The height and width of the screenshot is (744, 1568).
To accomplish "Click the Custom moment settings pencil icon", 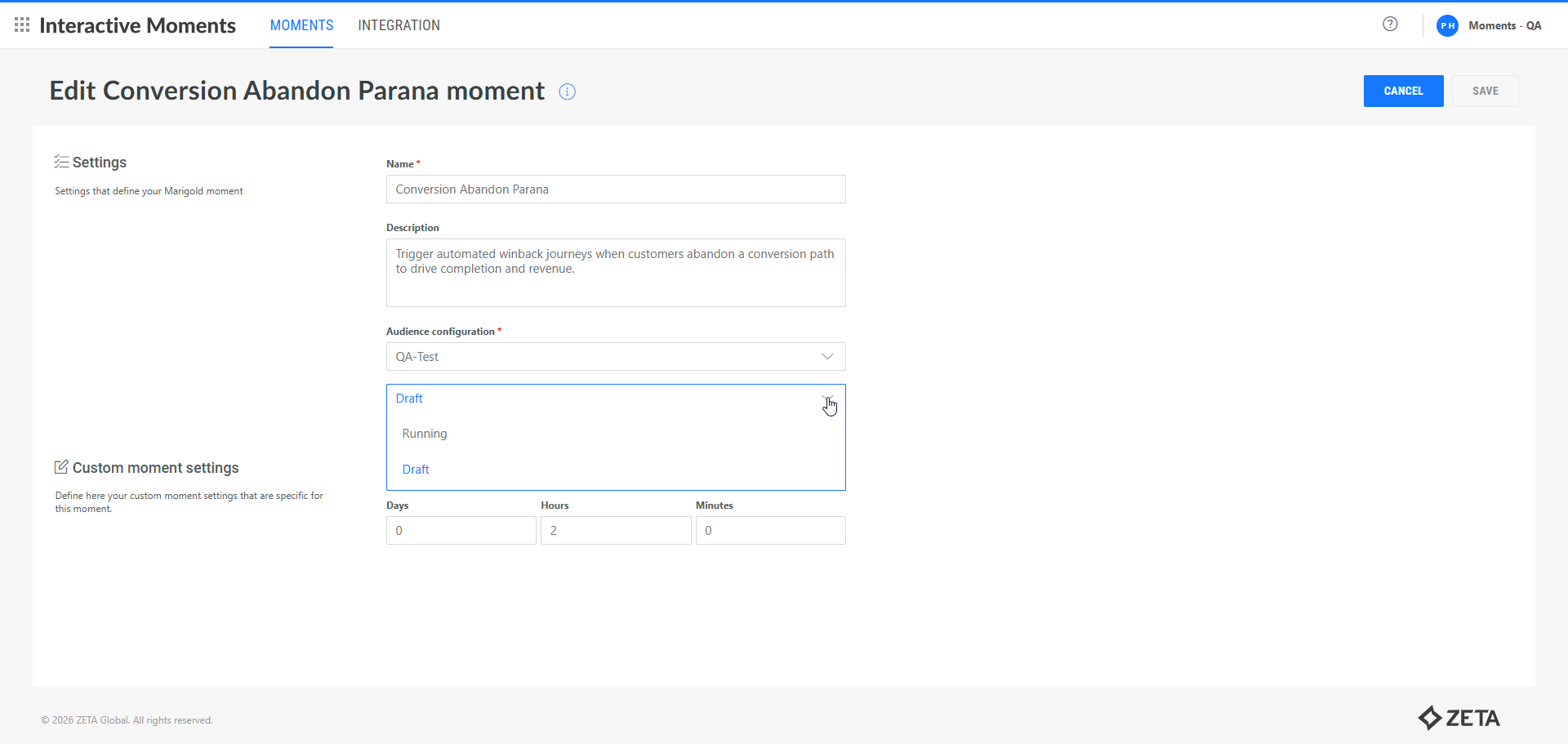I will pos(61,467).
